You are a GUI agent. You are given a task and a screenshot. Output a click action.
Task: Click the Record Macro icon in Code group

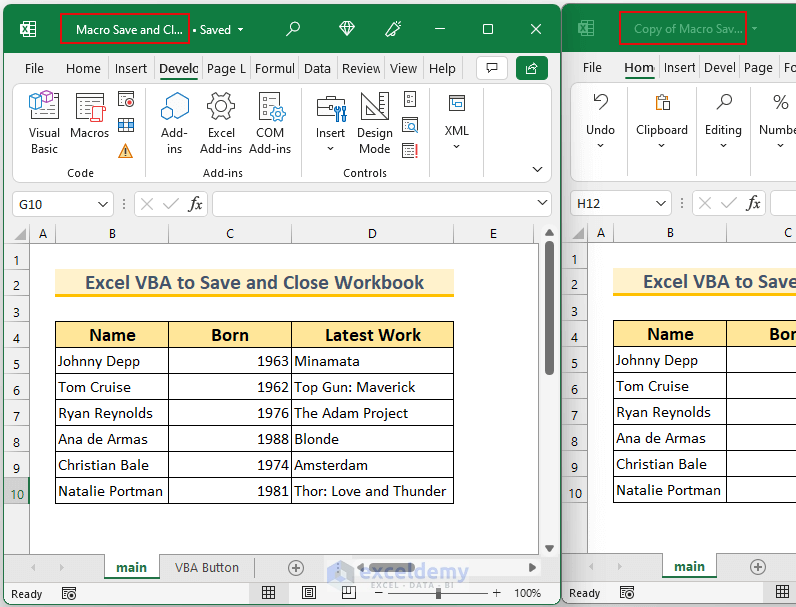click(126, 99)
